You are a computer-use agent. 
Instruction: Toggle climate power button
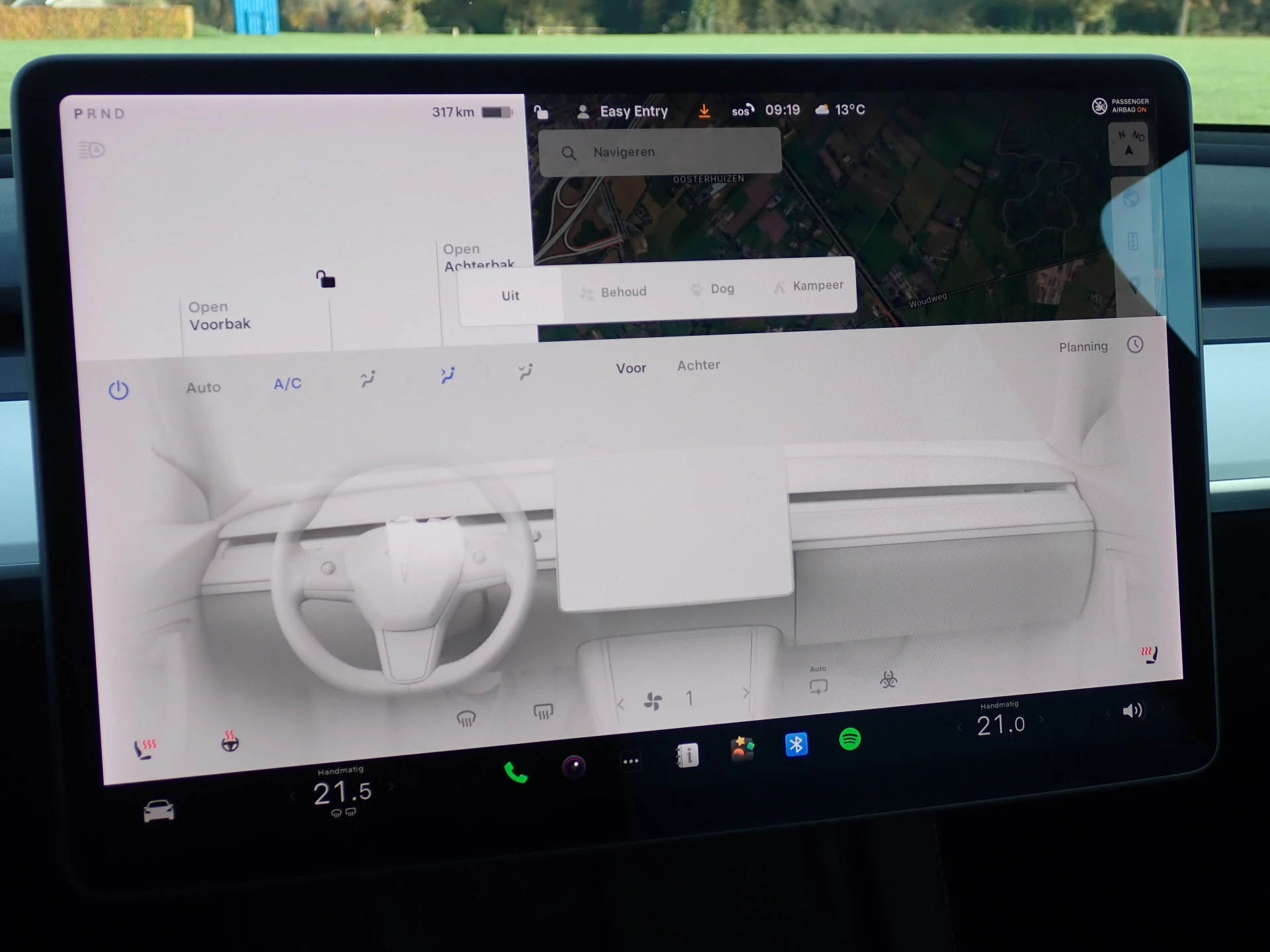pos(118,390)
